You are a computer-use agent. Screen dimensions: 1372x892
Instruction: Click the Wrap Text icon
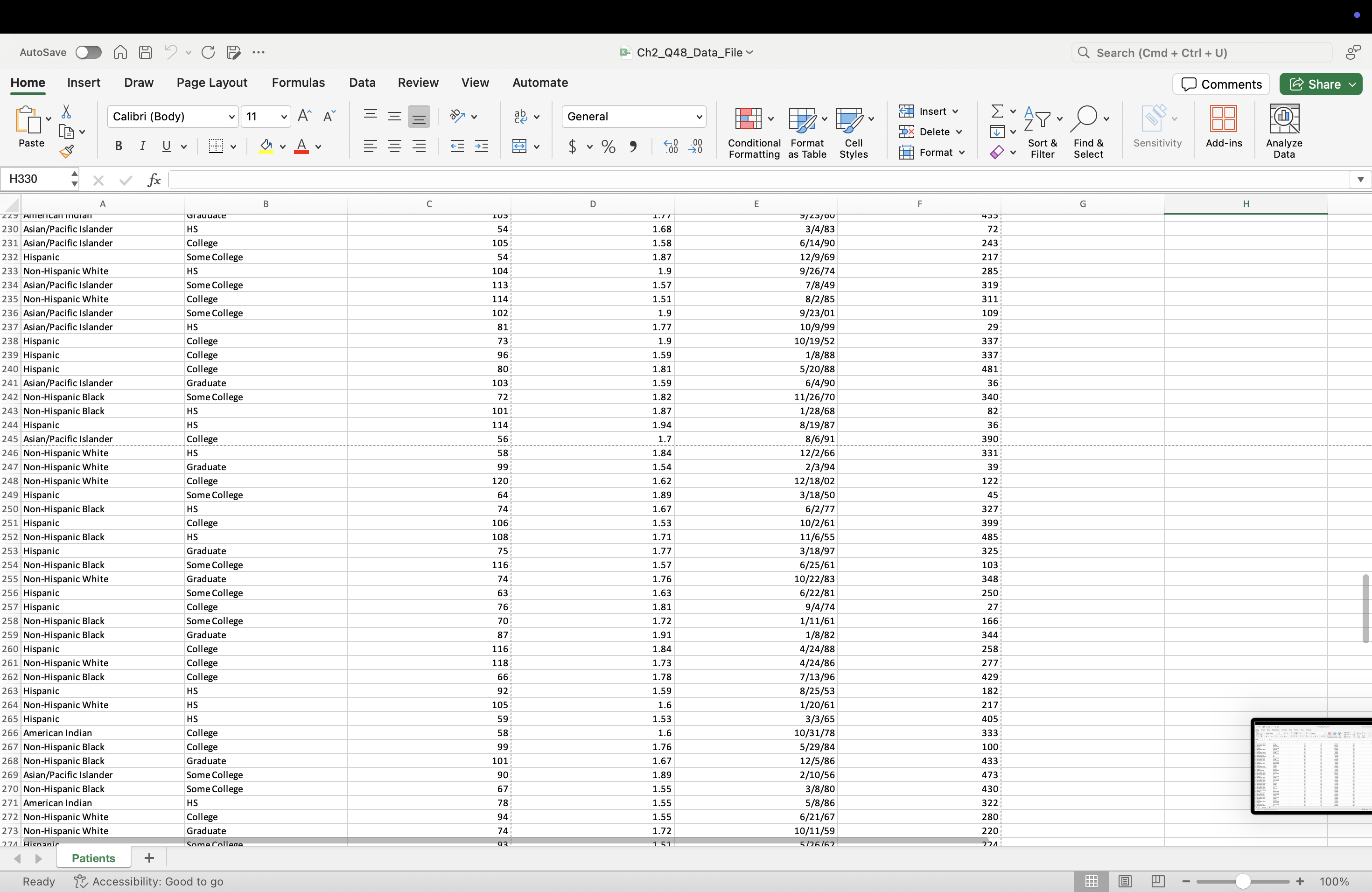(x=520, y=117)
